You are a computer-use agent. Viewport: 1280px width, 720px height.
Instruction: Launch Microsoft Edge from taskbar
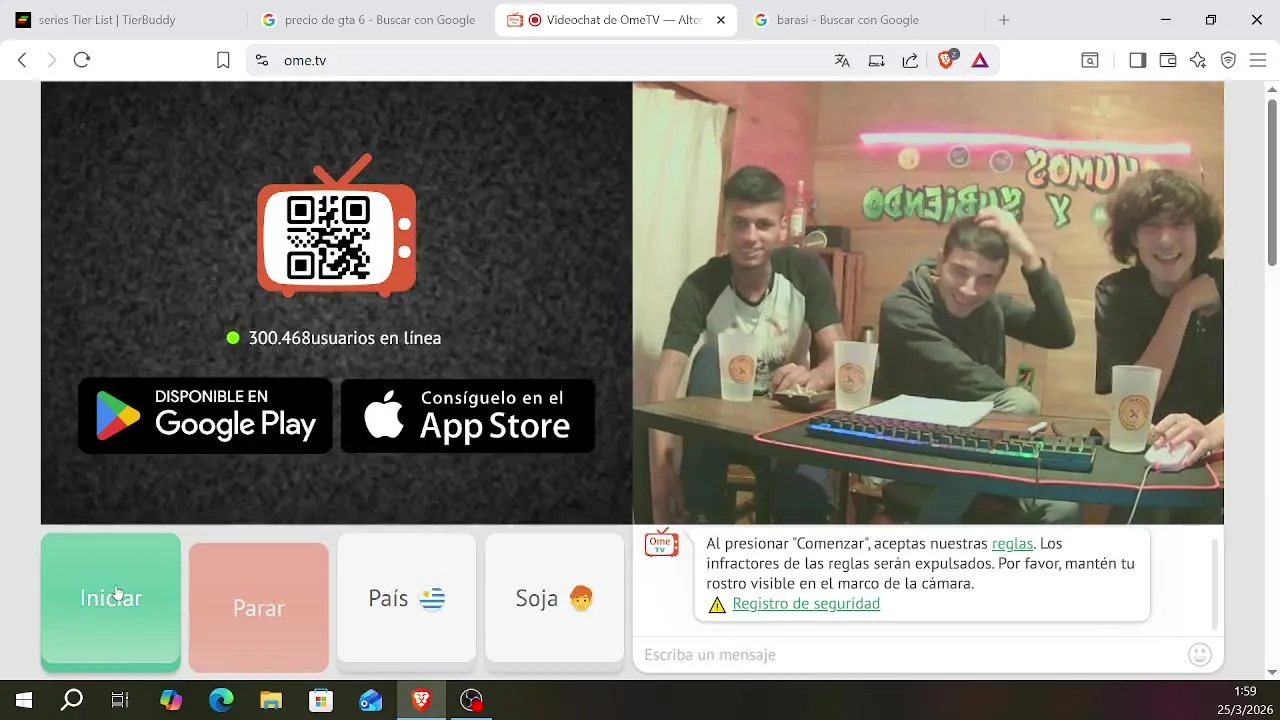coord(221,700)
